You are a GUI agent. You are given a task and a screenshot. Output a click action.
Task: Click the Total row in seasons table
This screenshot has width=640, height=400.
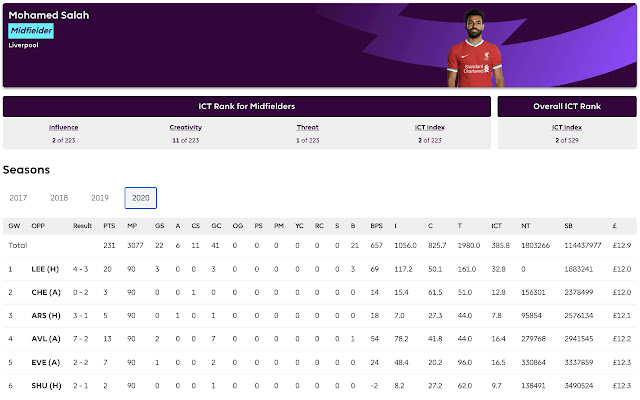(18, 245)
